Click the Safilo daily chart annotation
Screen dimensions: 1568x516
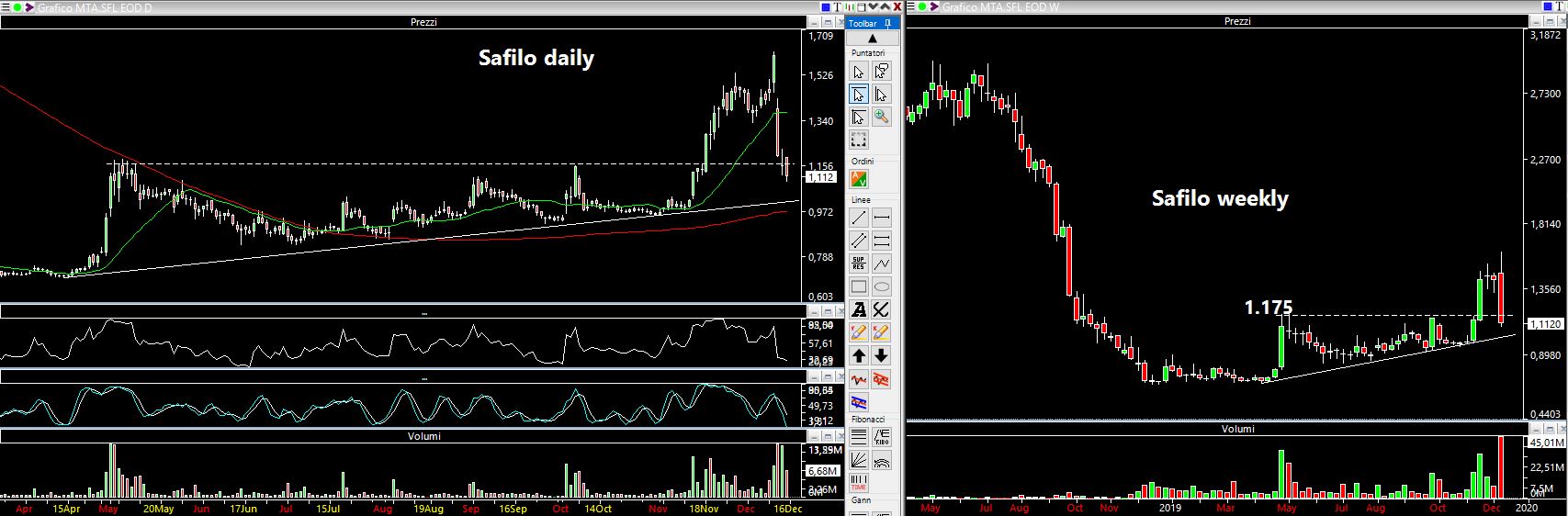[x=536, y=59]
